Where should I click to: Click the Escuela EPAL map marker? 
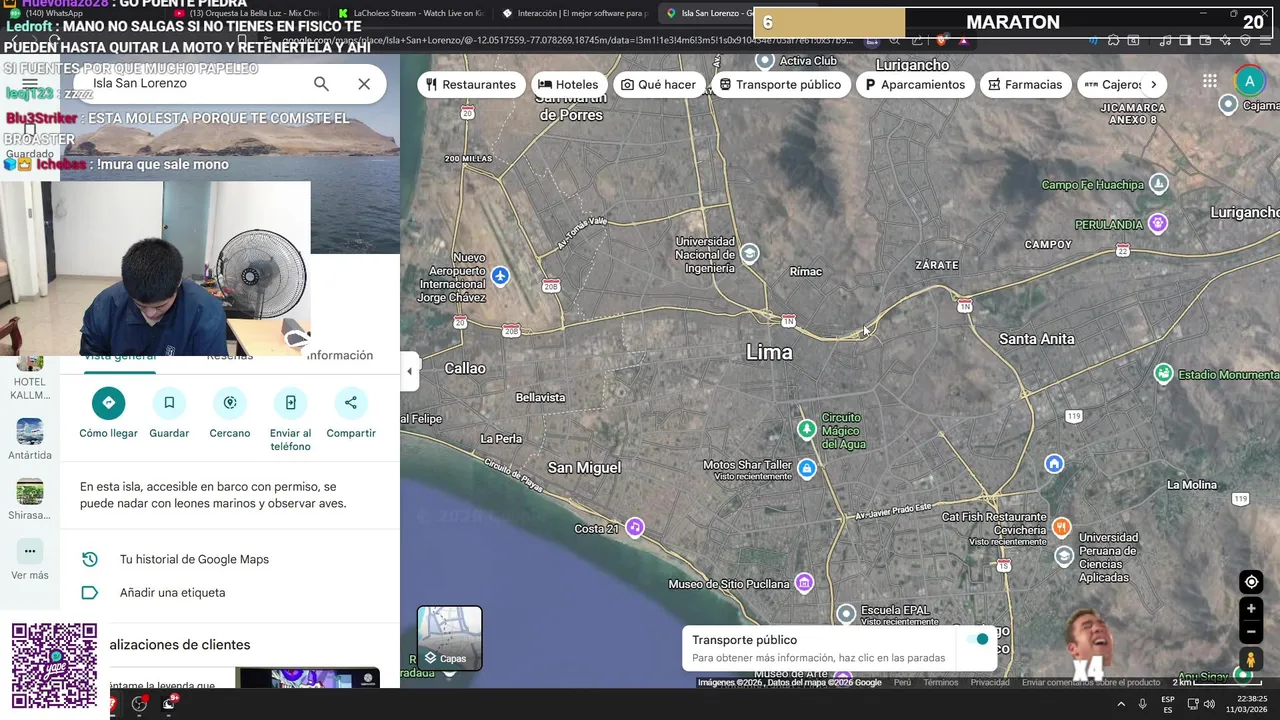pyautogui.click(x=846, y=612)
